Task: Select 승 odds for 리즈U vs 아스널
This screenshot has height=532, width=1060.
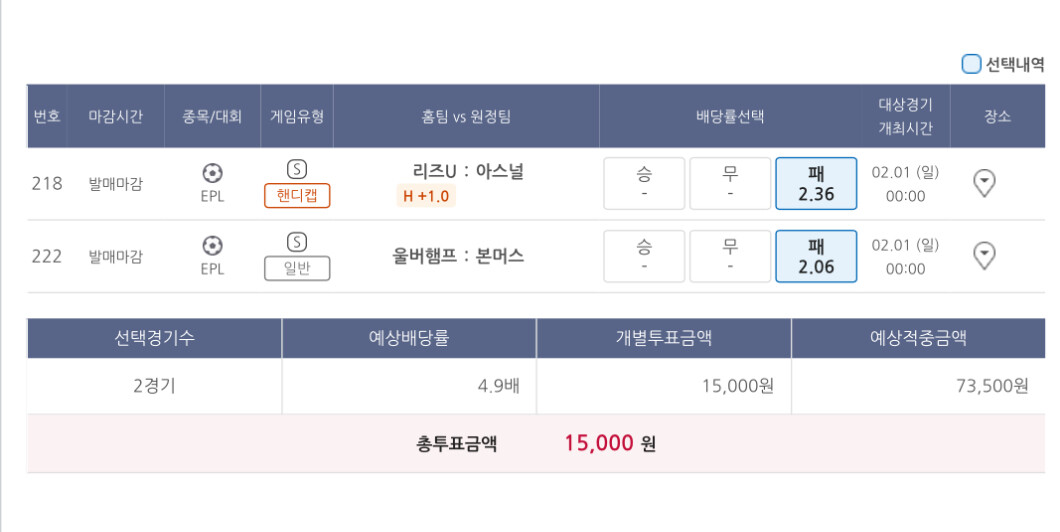Action: pyautogui.click(x=644, y=183)
